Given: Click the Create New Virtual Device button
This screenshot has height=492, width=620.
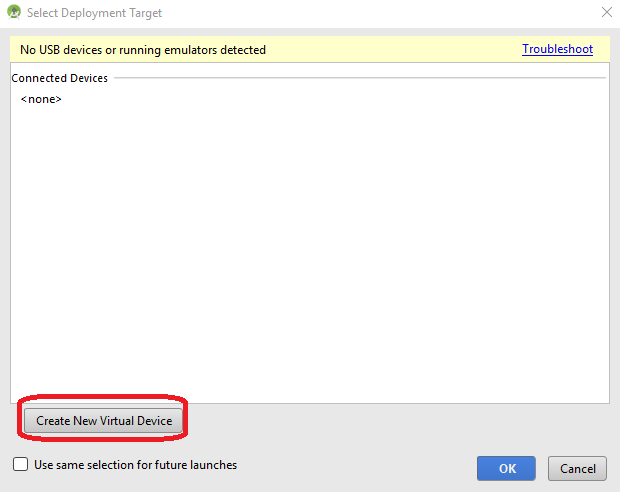Looking at the screenshot, I should (104, 421).
